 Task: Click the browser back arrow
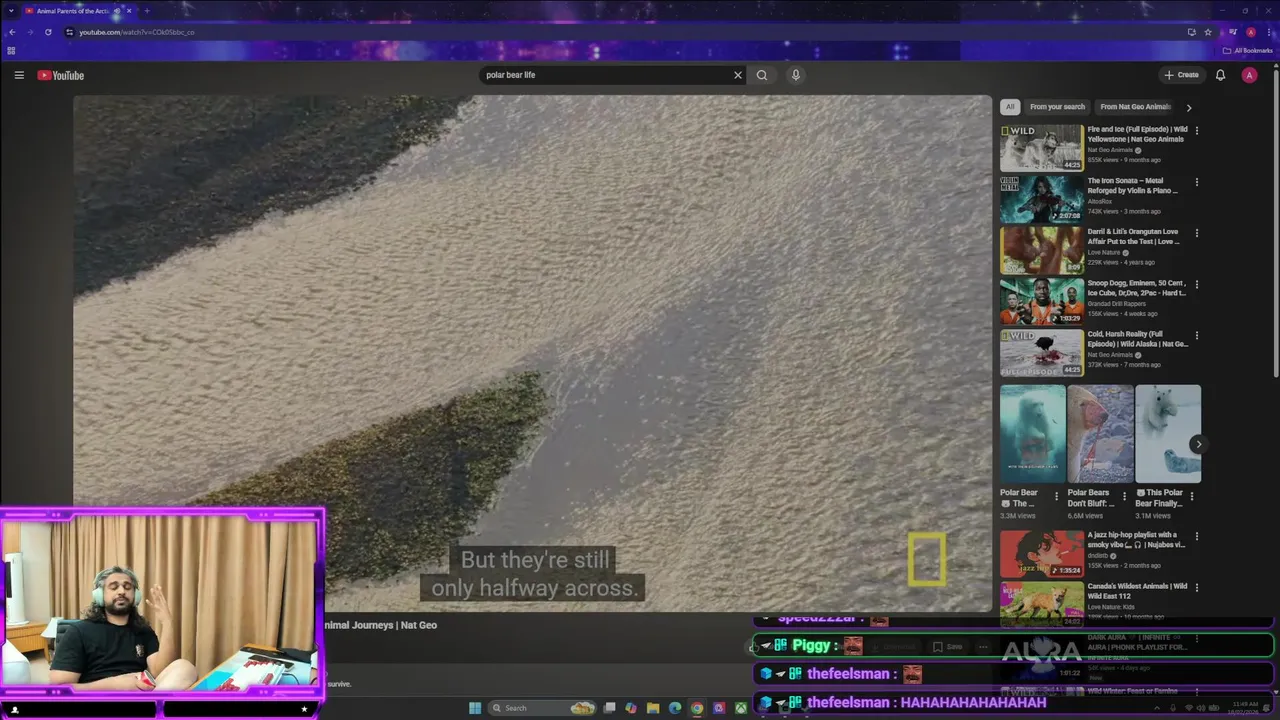pos(12,32)
